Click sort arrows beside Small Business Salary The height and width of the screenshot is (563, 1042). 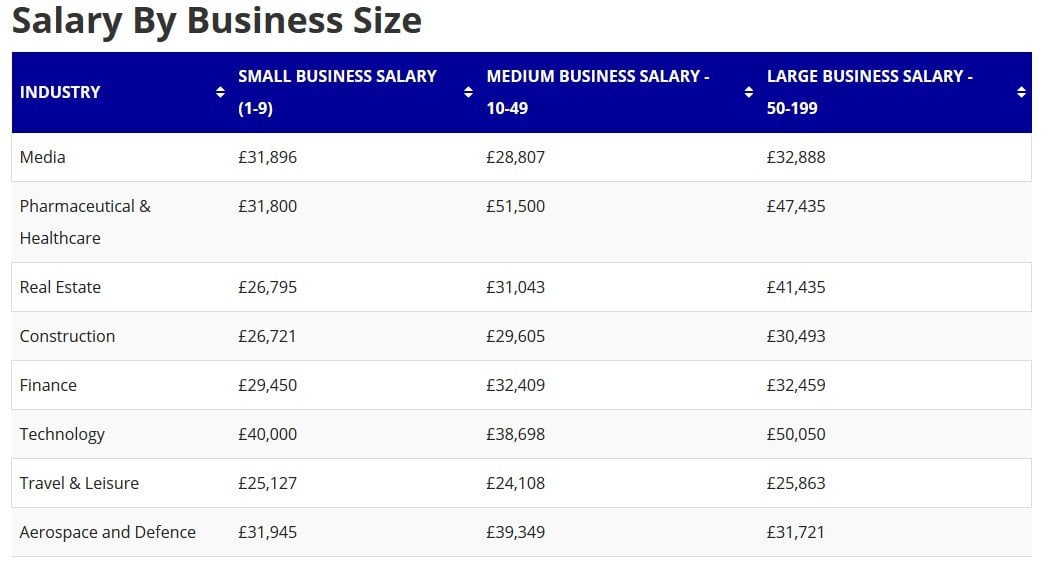pyautogui.click(x=468, y=92)
